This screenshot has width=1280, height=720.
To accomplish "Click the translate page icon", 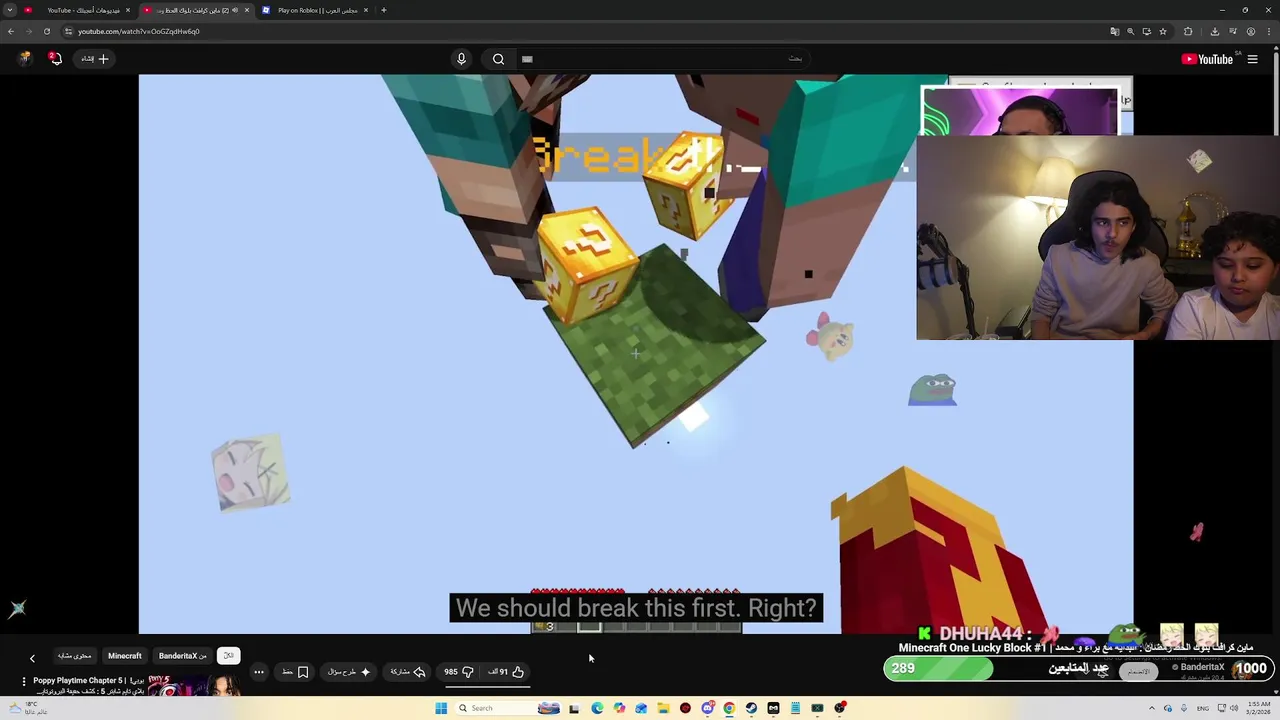I will tap(1115, 31).
